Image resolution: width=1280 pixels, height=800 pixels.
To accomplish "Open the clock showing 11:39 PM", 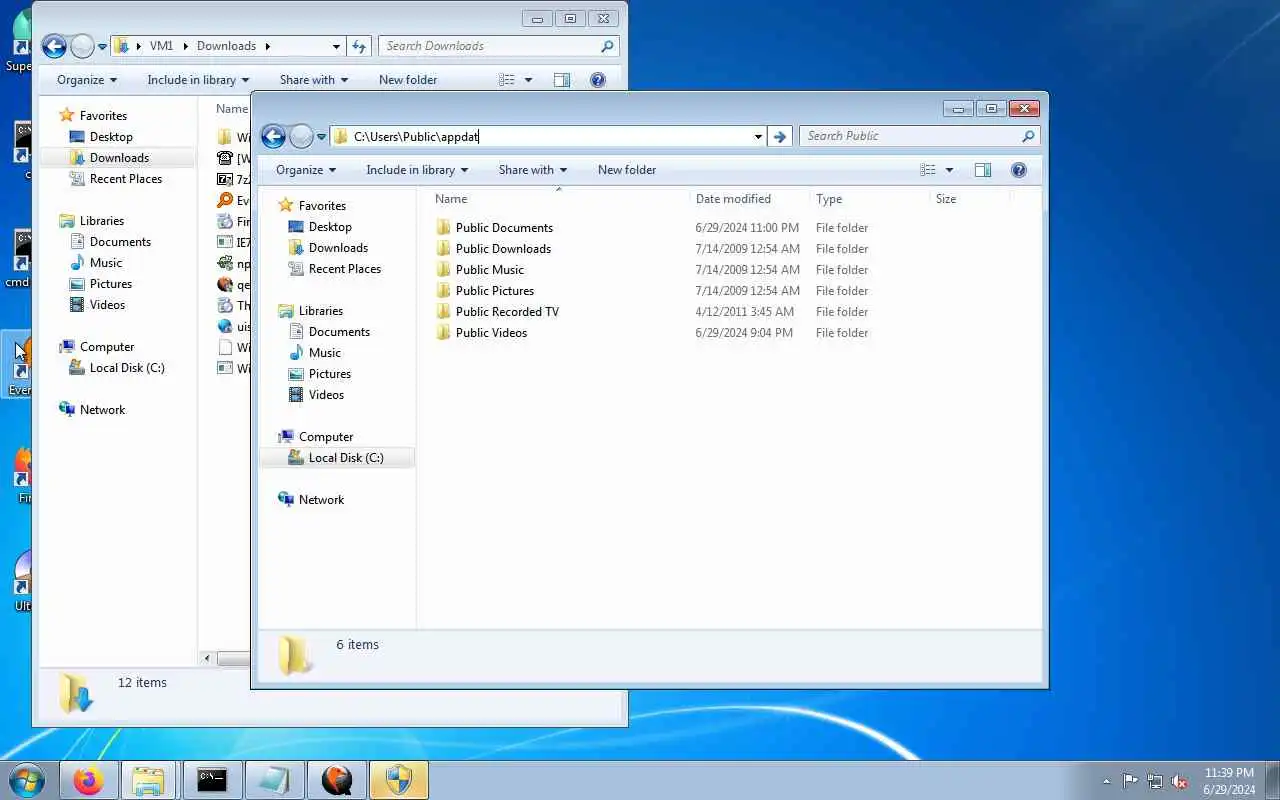I will [x=1229, y=781].
